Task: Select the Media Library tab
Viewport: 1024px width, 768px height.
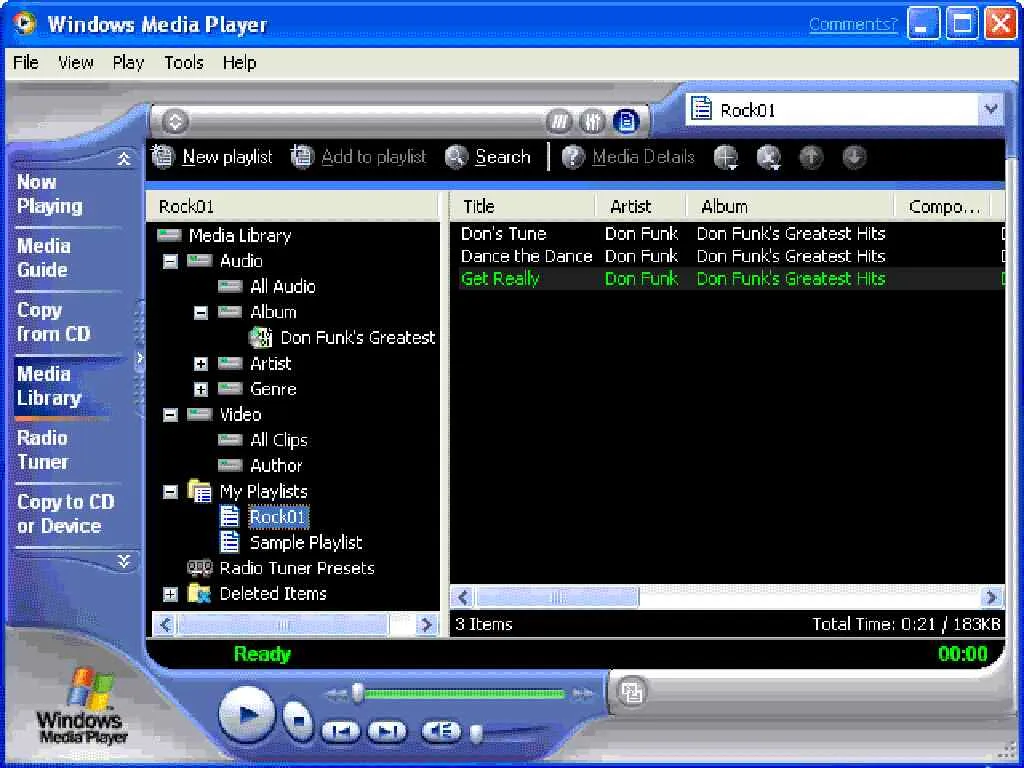Action: click(x=50, y=386)
